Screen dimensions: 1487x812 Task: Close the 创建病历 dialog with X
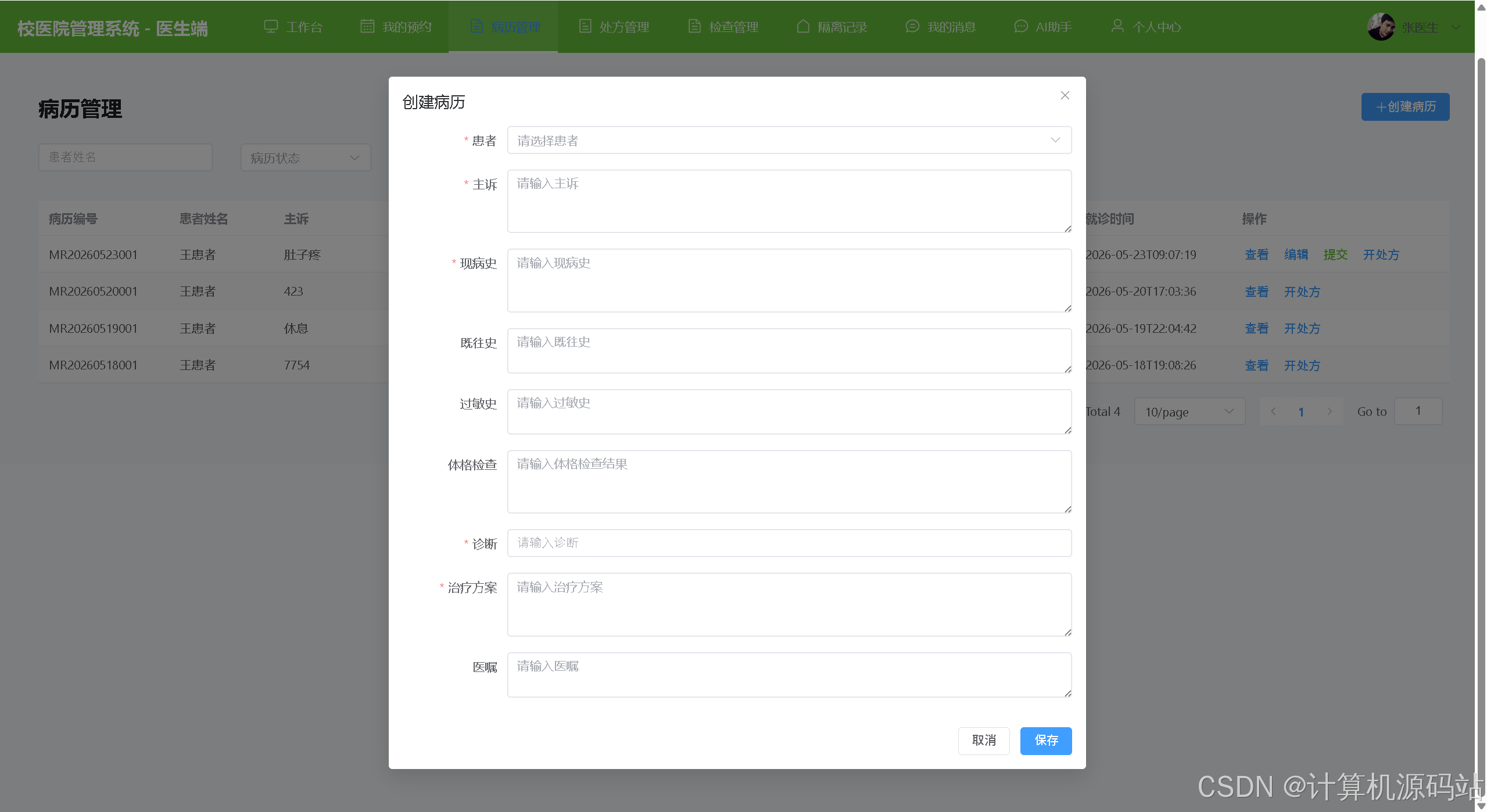pos(1065,95)
